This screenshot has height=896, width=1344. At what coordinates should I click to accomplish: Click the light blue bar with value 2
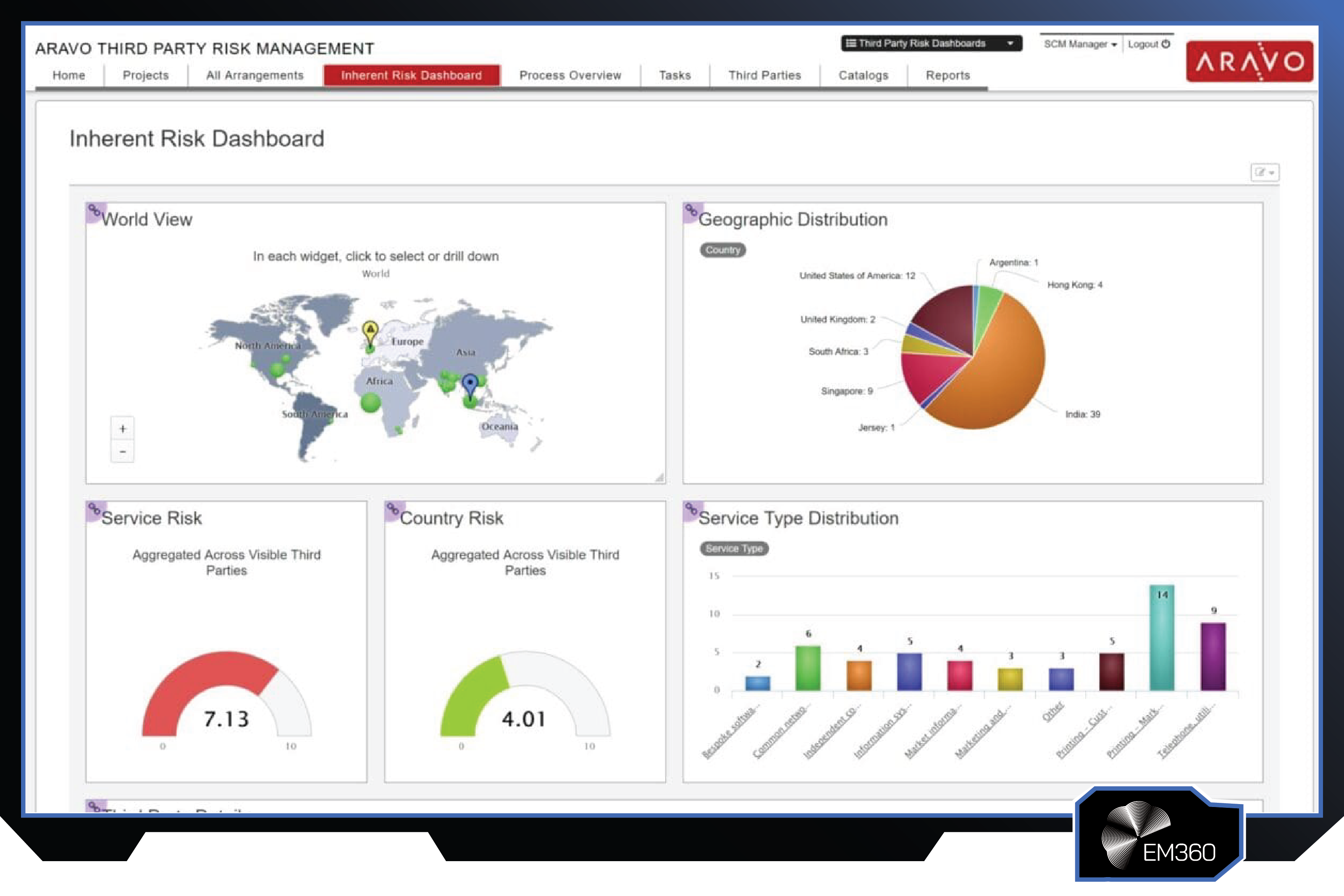758,684
